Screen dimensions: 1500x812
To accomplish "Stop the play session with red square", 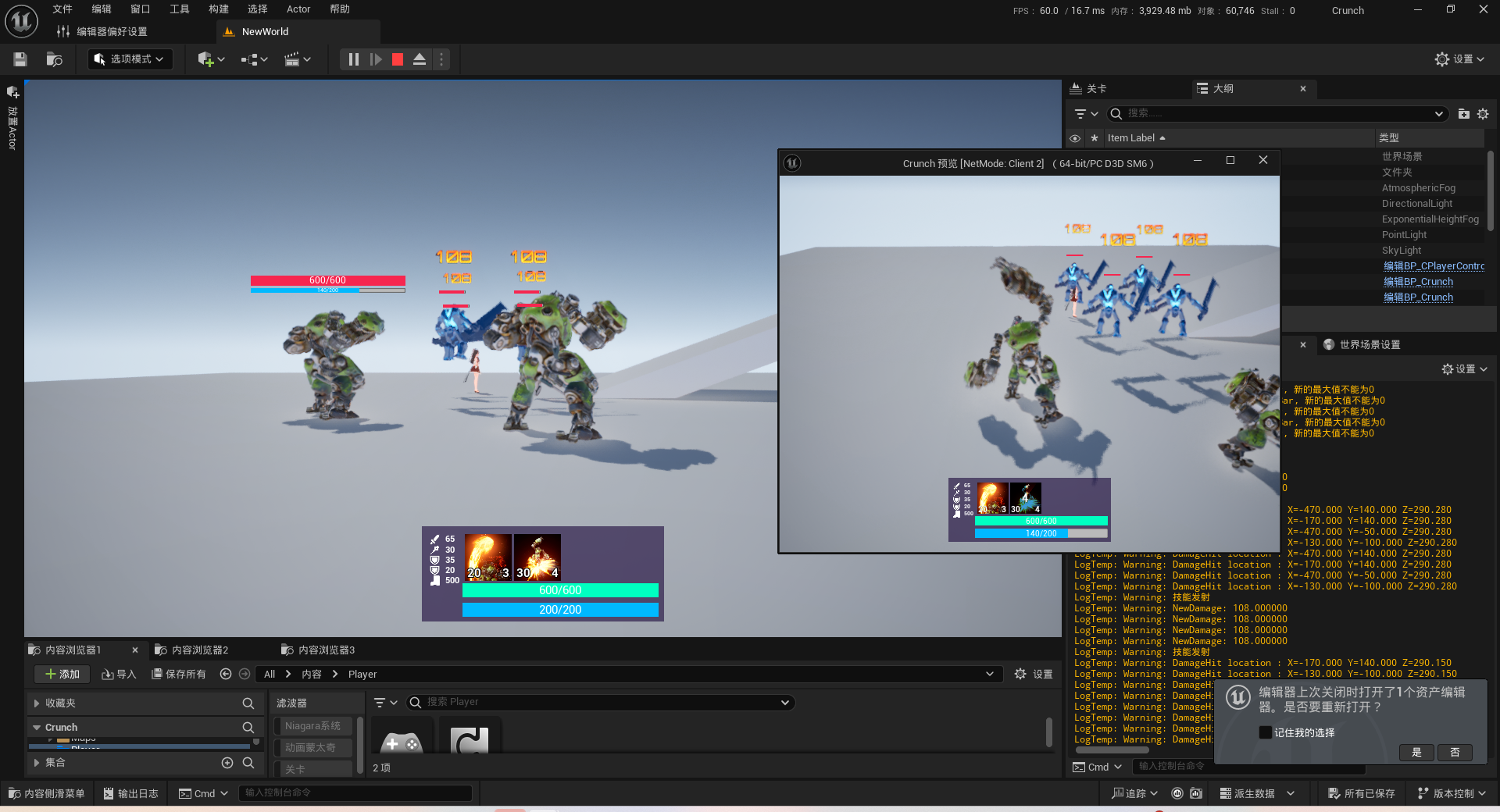I will (398, 59).
